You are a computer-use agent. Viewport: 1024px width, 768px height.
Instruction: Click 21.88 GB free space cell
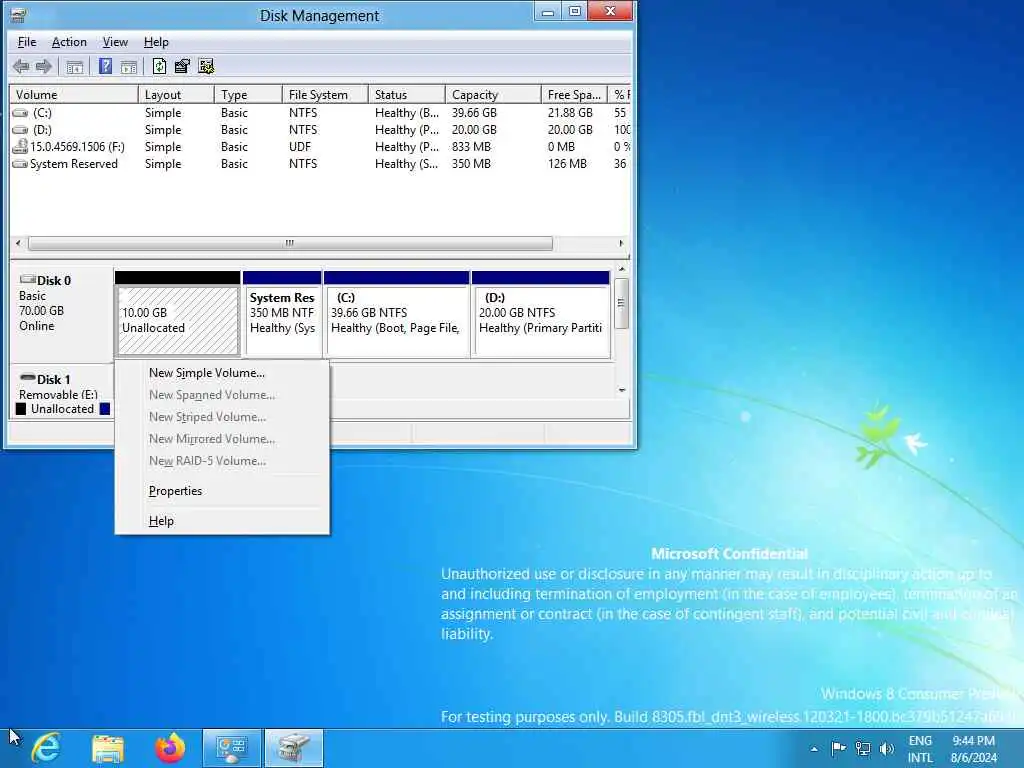[x=570, y=113]
